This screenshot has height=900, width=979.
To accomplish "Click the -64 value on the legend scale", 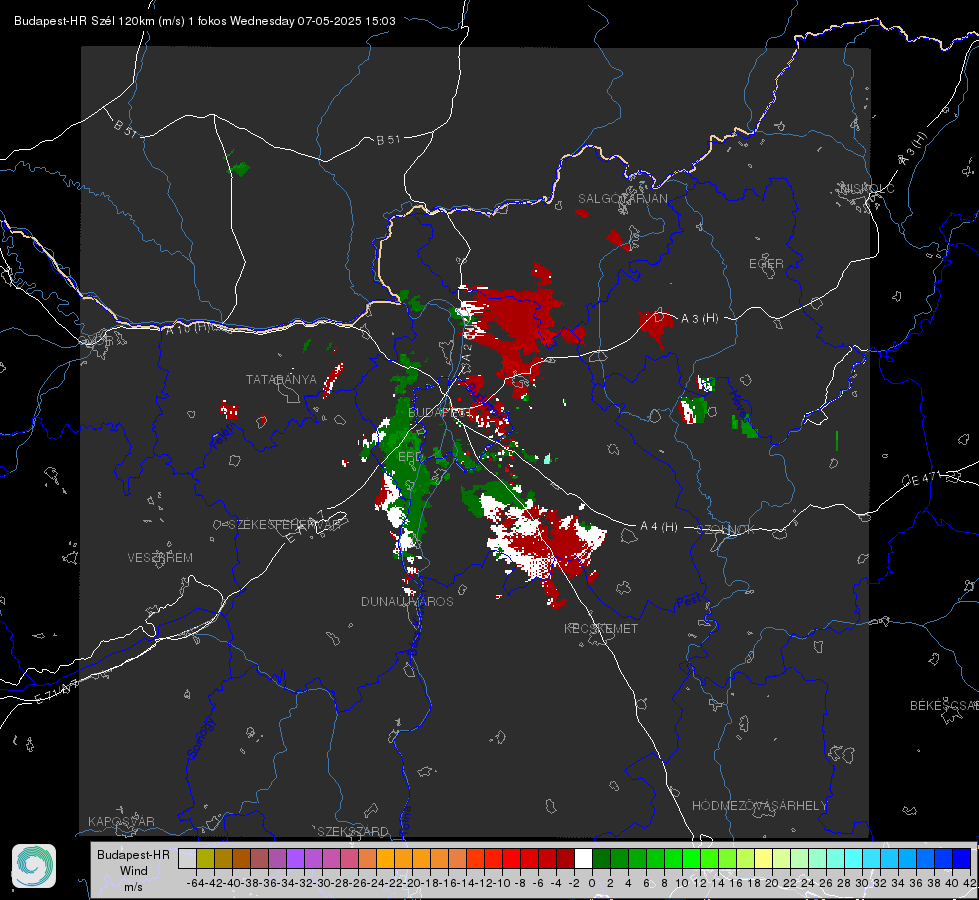I will [x=196, y=883].
